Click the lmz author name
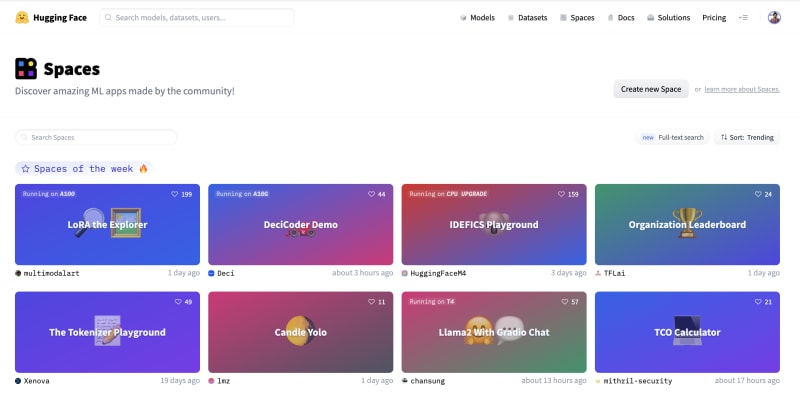The height and width of the screenshot is (411, 800). pos(223,381)
